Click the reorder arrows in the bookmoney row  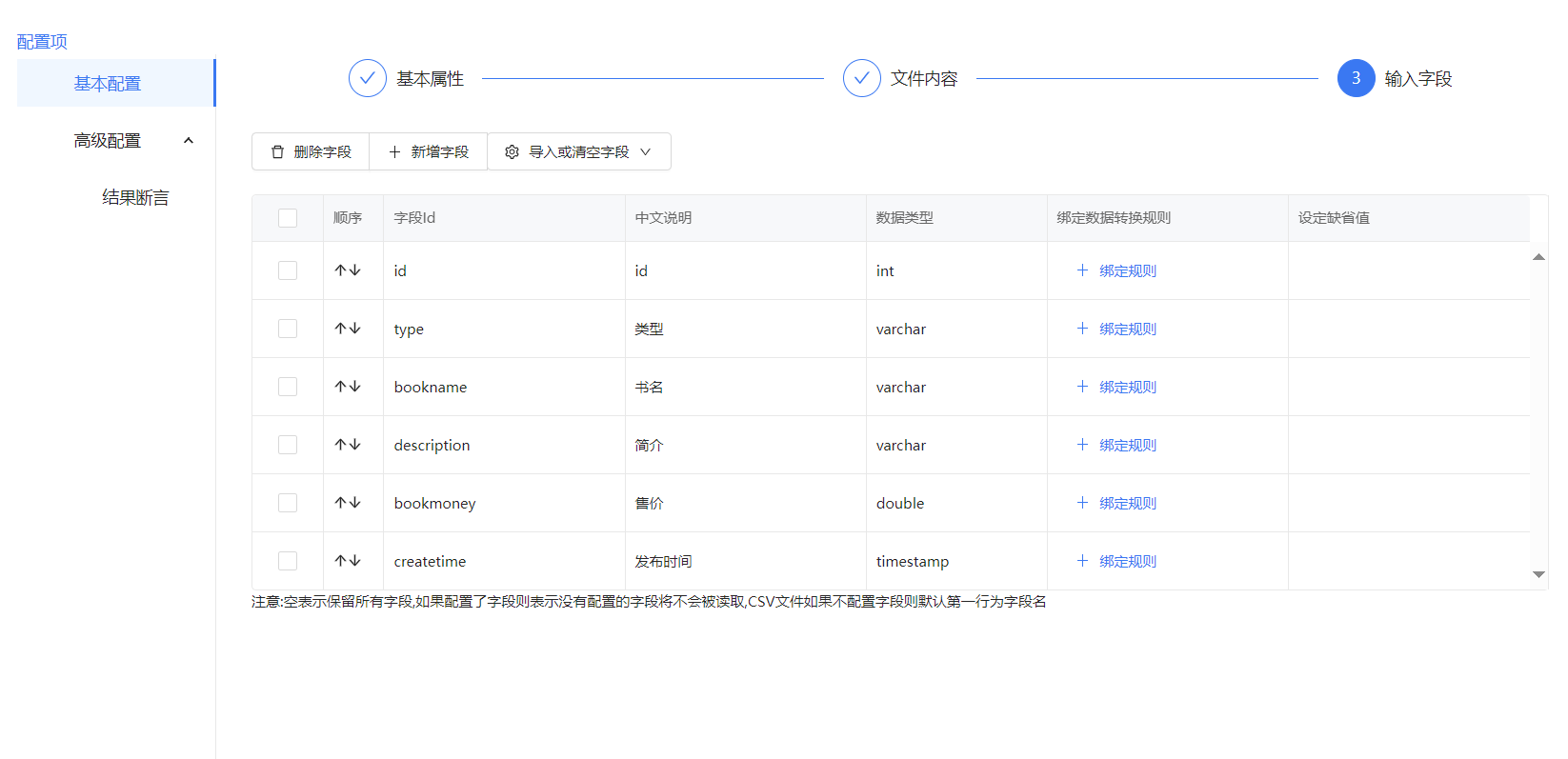pos(348,503)
